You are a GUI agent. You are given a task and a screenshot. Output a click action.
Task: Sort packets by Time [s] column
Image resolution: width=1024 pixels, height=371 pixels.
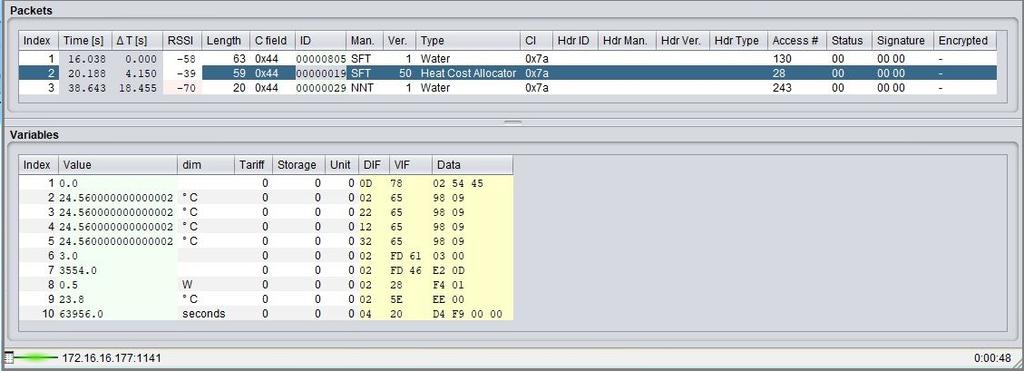click(x=85, y=40)
